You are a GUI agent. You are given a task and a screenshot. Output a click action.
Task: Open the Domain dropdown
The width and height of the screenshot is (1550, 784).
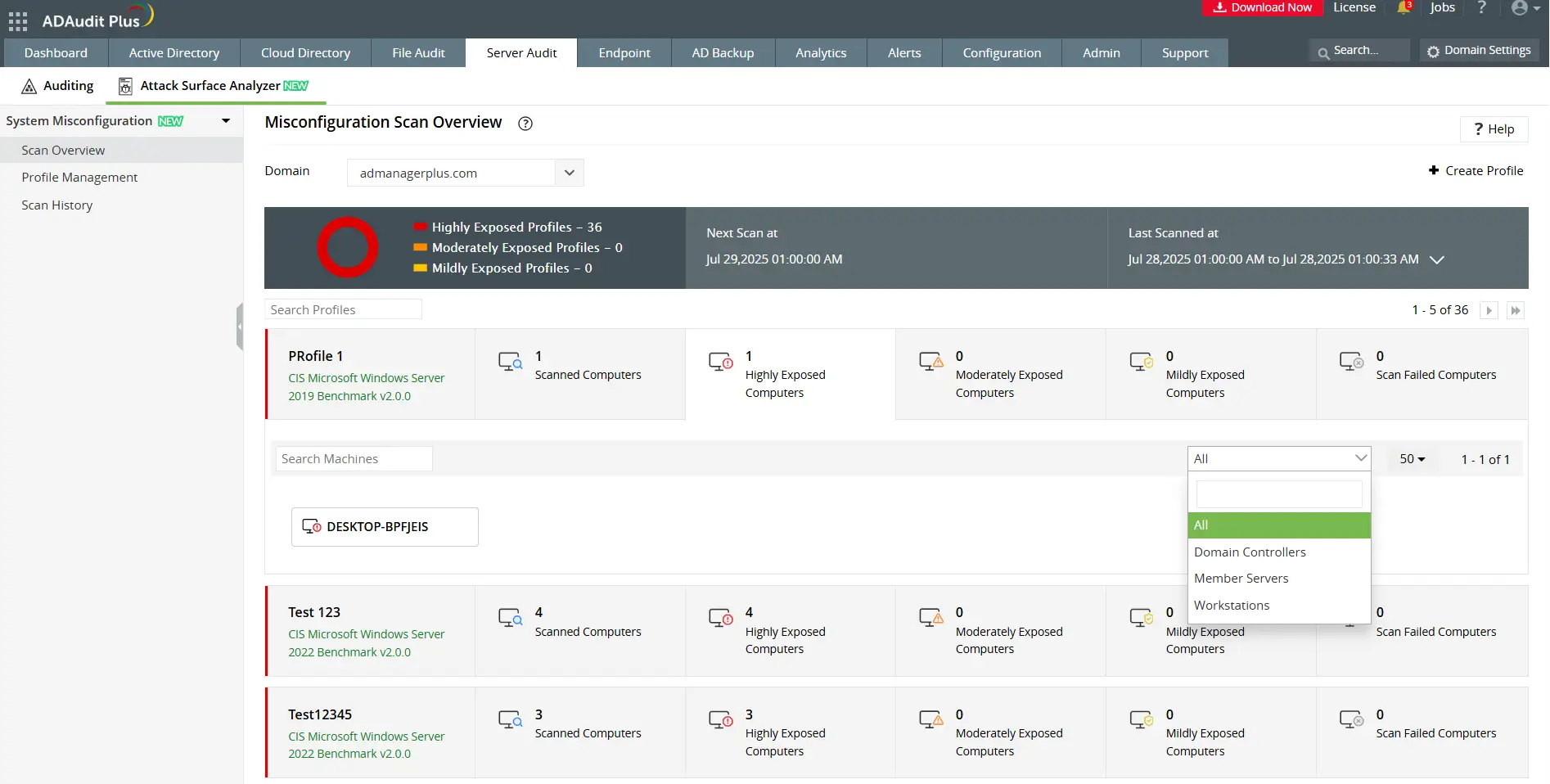pyautogui.click(x=569, y=173)
